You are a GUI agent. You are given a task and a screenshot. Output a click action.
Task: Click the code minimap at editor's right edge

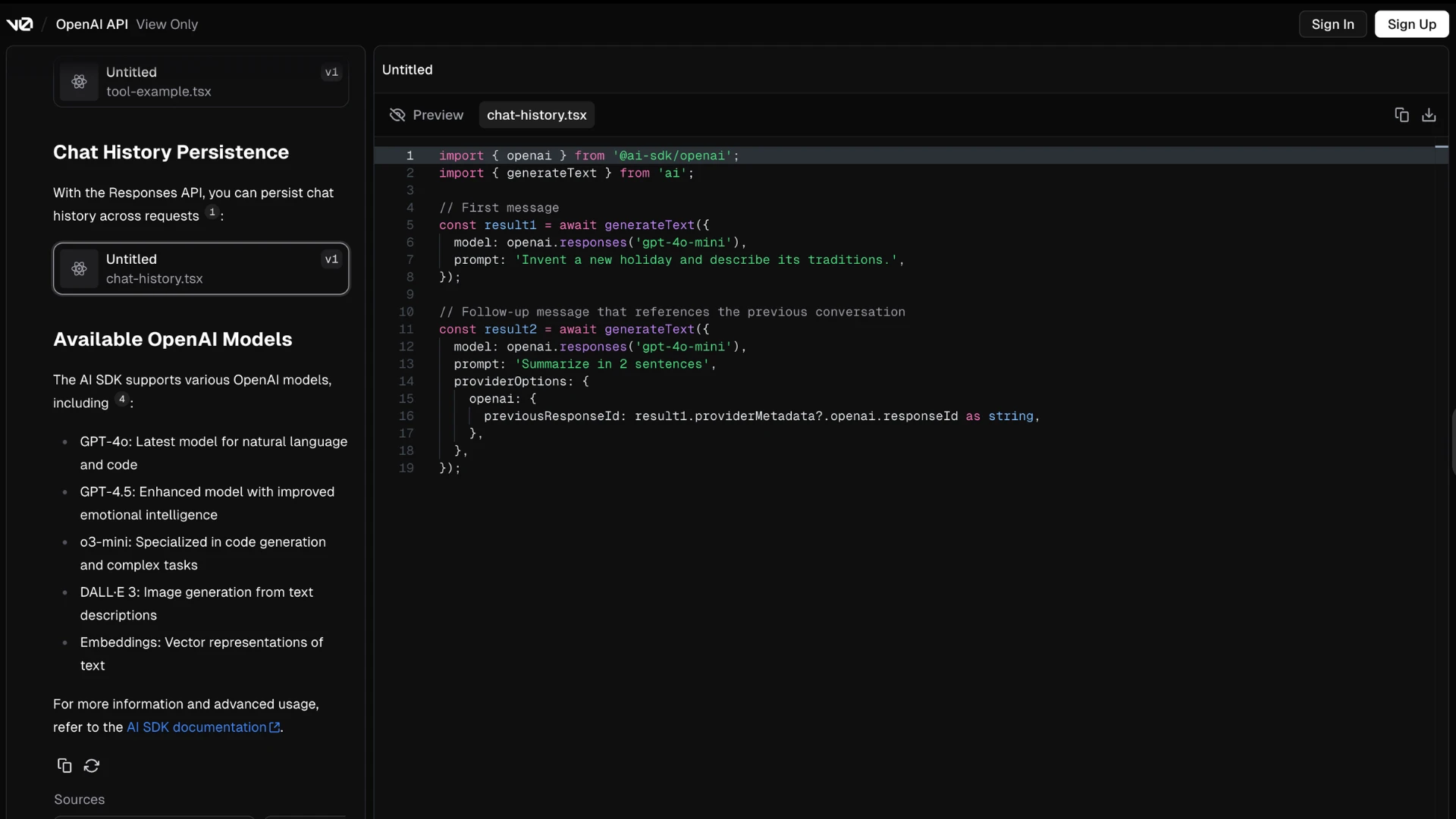click(x=1442, y=146)
